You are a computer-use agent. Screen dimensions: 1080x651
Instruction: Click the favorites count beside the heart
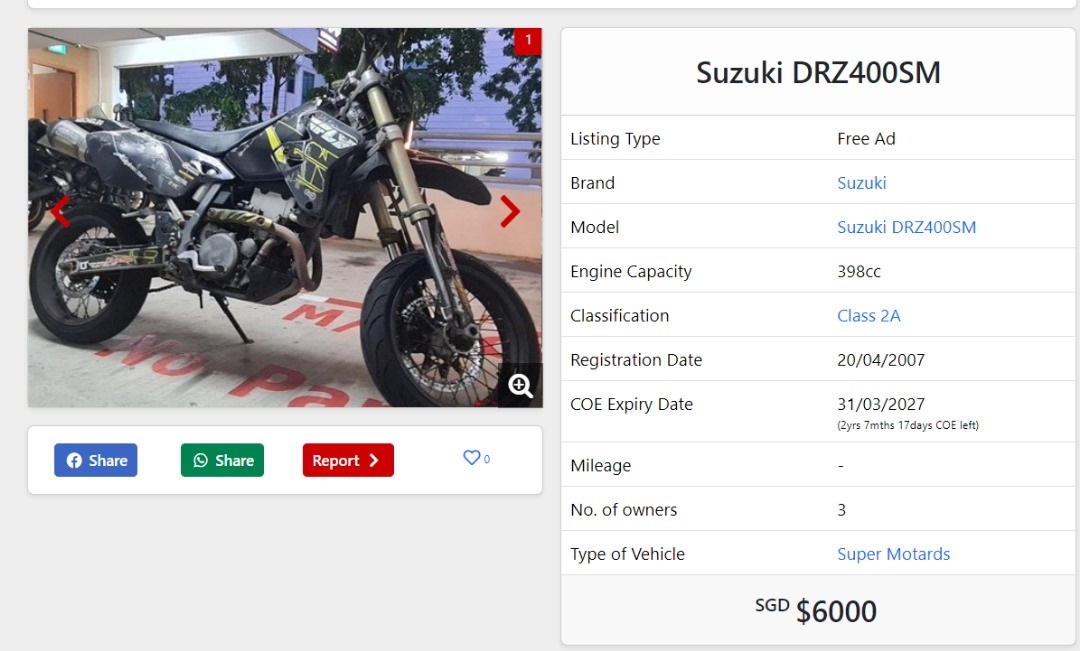(x=487, y=459)
